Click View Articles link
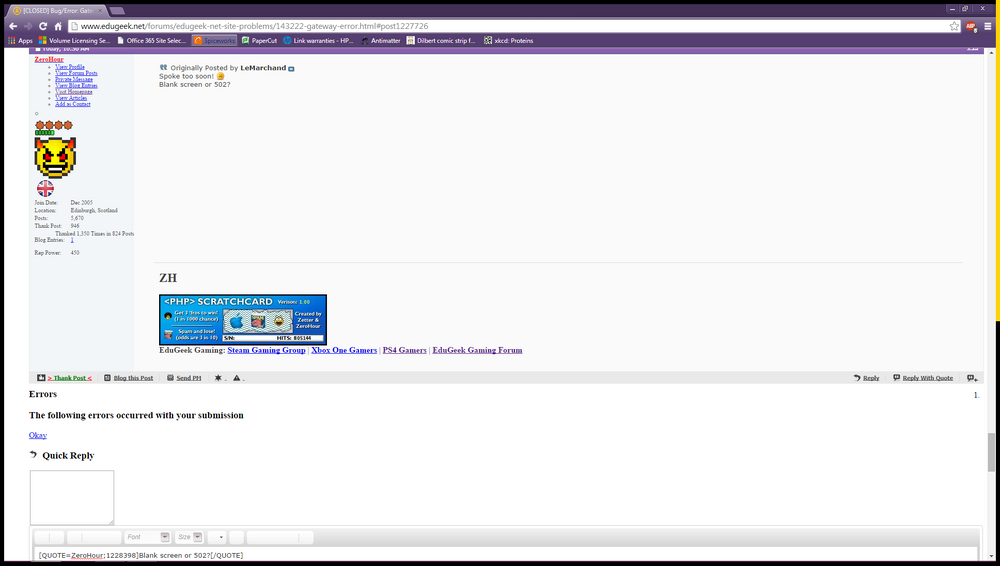Screen dimensions: 1000x566 (71, 98)
